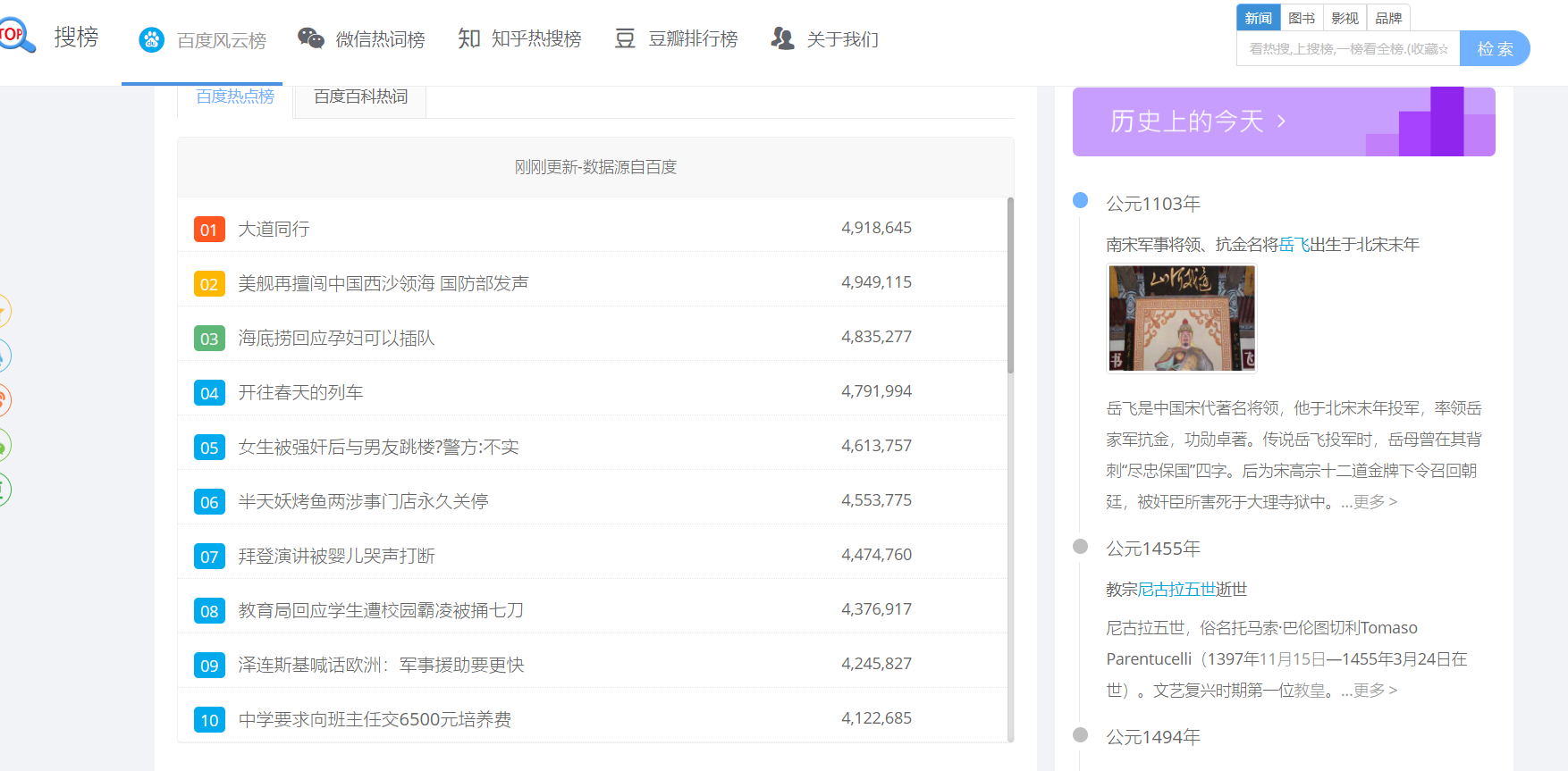1568x771 pixels.
Task: Open the 岳飞 hyperlink
Action: [1294, 245]
